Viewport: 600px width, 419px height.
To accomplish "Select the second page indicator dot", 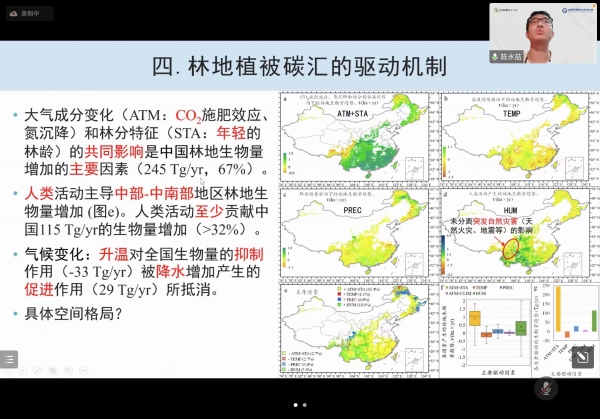I will pos(306,405).
